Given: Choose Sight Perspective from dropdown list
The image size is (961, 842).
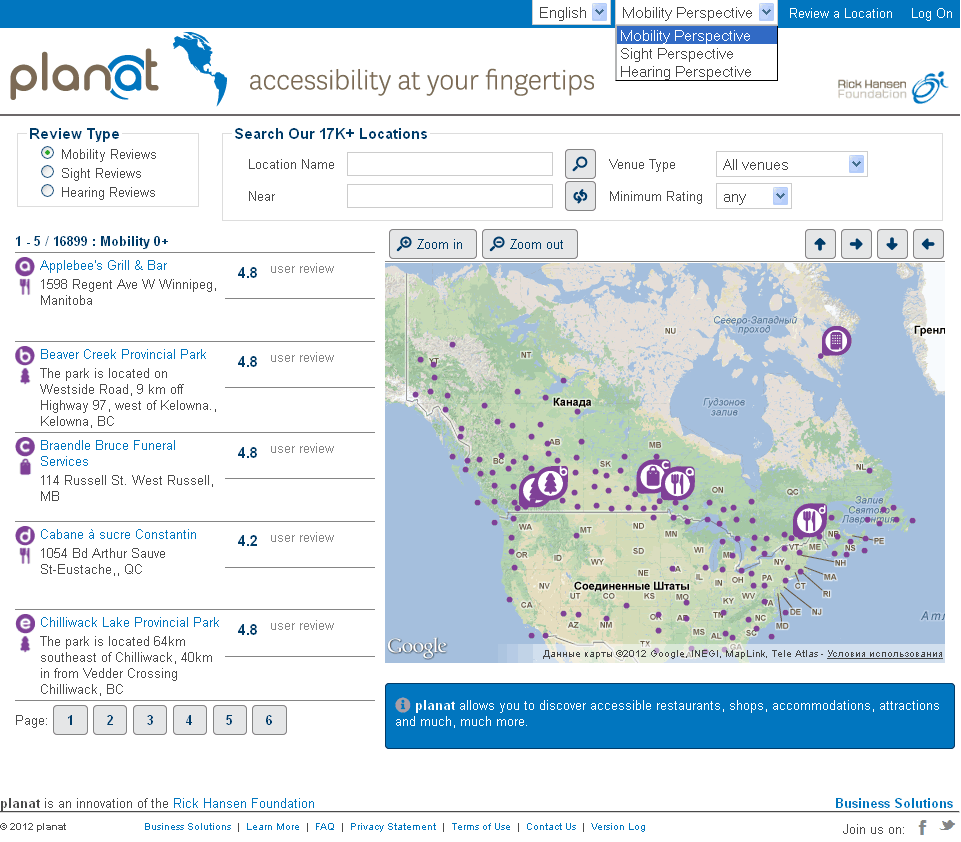Looking at the screenshot, I should (697, 54).
